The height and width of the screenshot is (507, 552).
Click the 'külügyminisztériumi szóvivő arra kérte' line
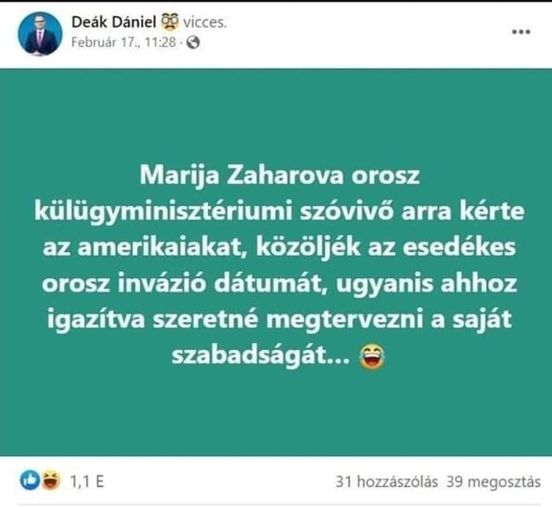tap(280, 212)
